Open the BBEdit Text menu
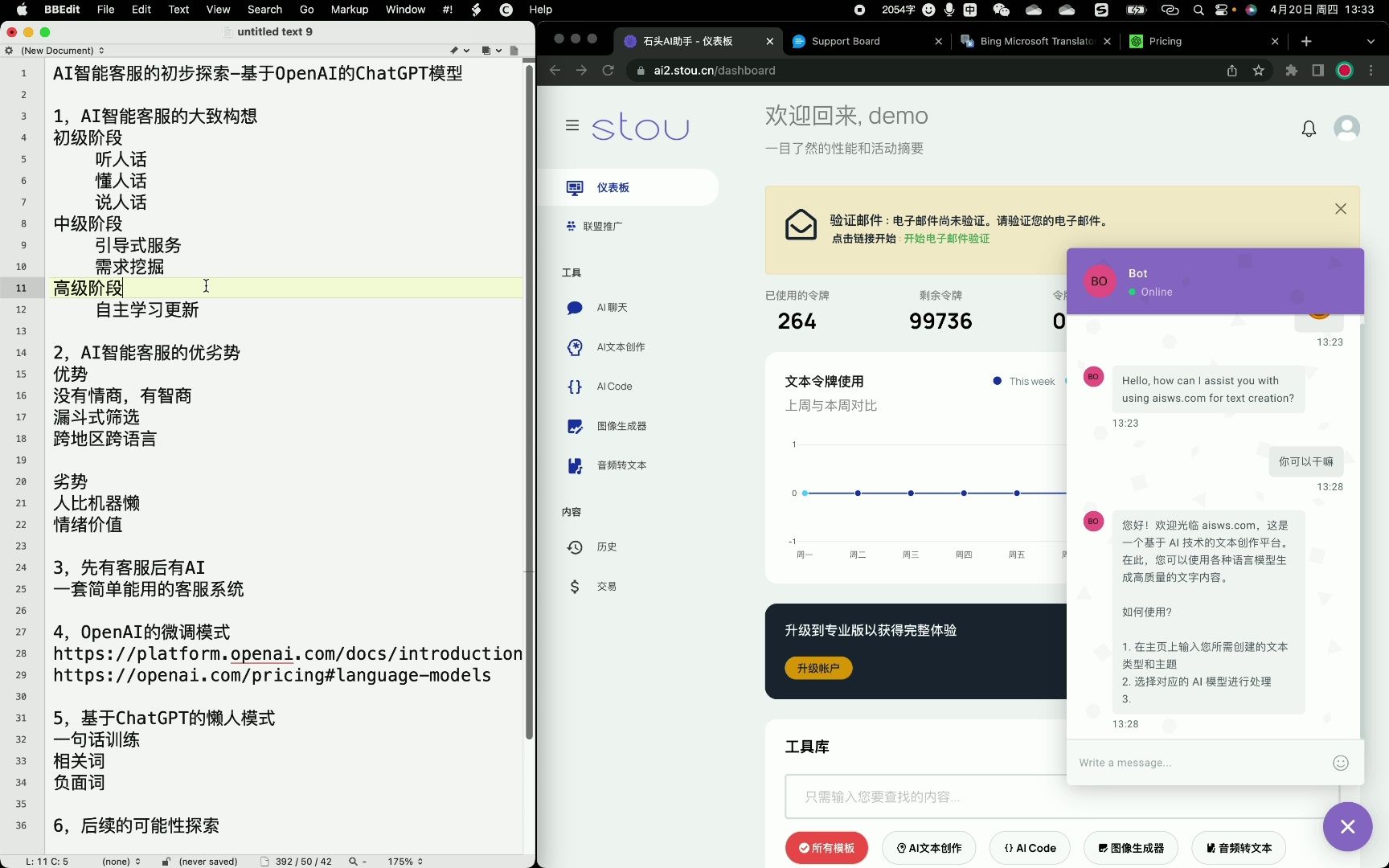This screenshot has height=868, width=1389. pos(178,10)
